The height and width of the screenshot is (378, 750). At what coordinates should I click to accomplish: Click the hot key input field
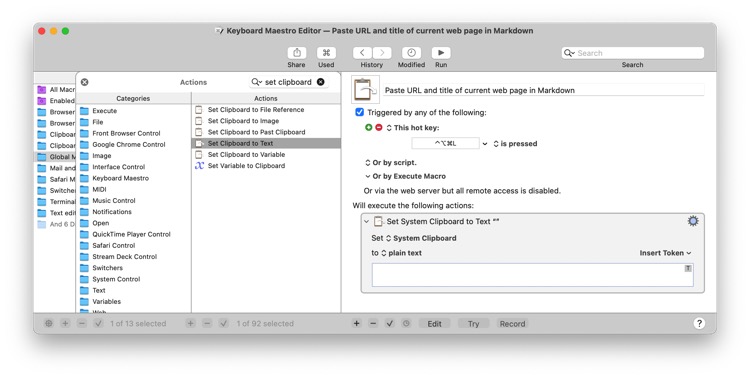[x=445, y=143]
